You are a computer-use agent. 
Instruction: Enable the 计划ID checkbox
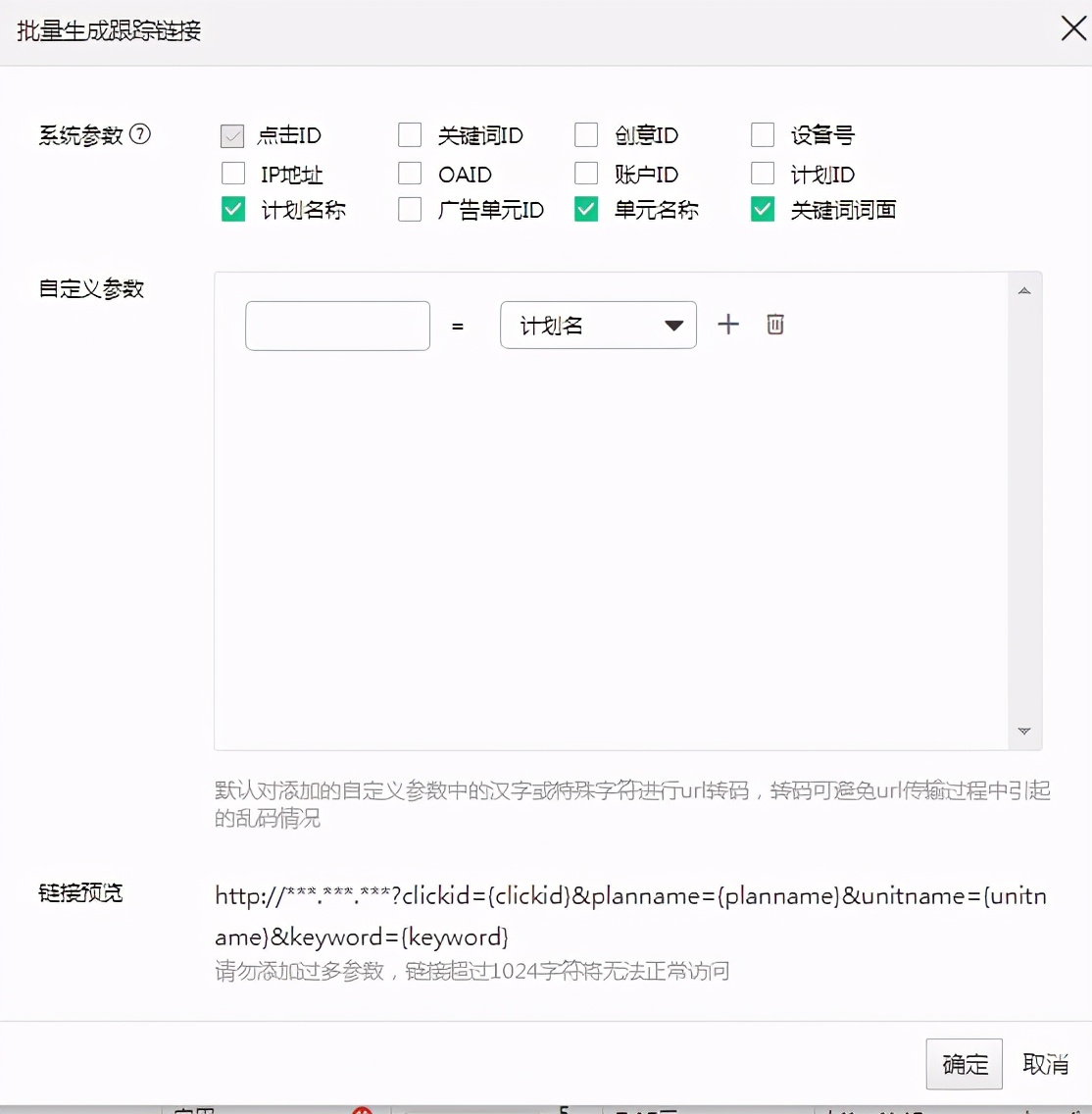(x=762, y=173)
